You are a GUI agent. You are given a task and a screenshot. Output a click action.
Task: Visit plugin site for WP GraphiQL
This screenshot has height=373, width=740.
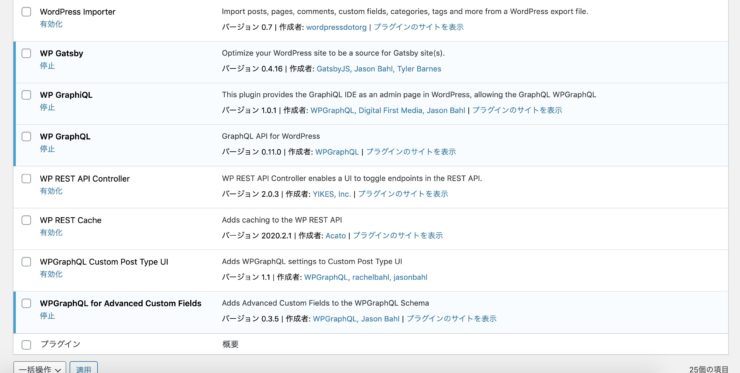tap(517, 110)
